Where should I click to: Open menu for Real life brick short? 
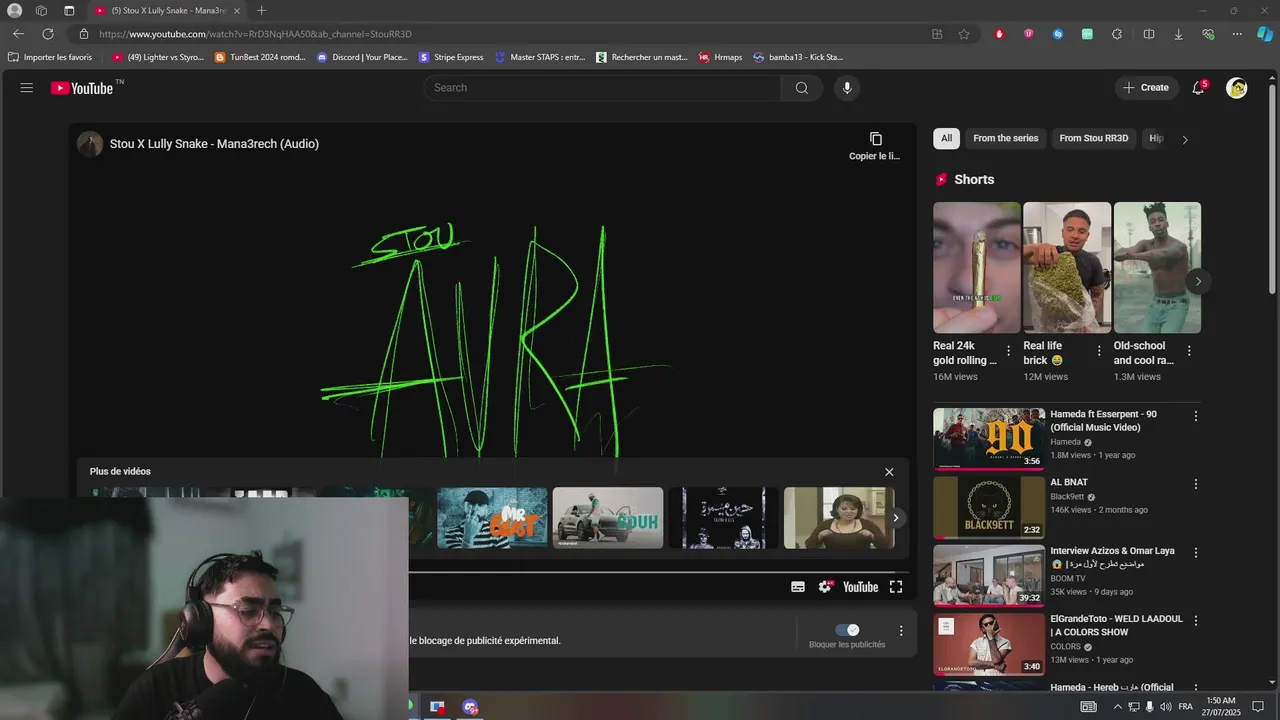pos(1099,351)
